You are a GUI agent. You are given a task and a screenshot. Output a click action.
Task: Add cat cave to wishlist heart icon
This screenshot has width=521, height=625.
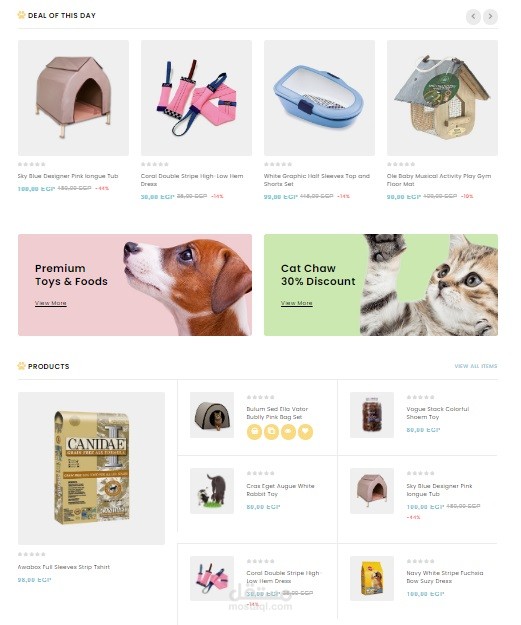pyautogui.click(x=306, y=432)
